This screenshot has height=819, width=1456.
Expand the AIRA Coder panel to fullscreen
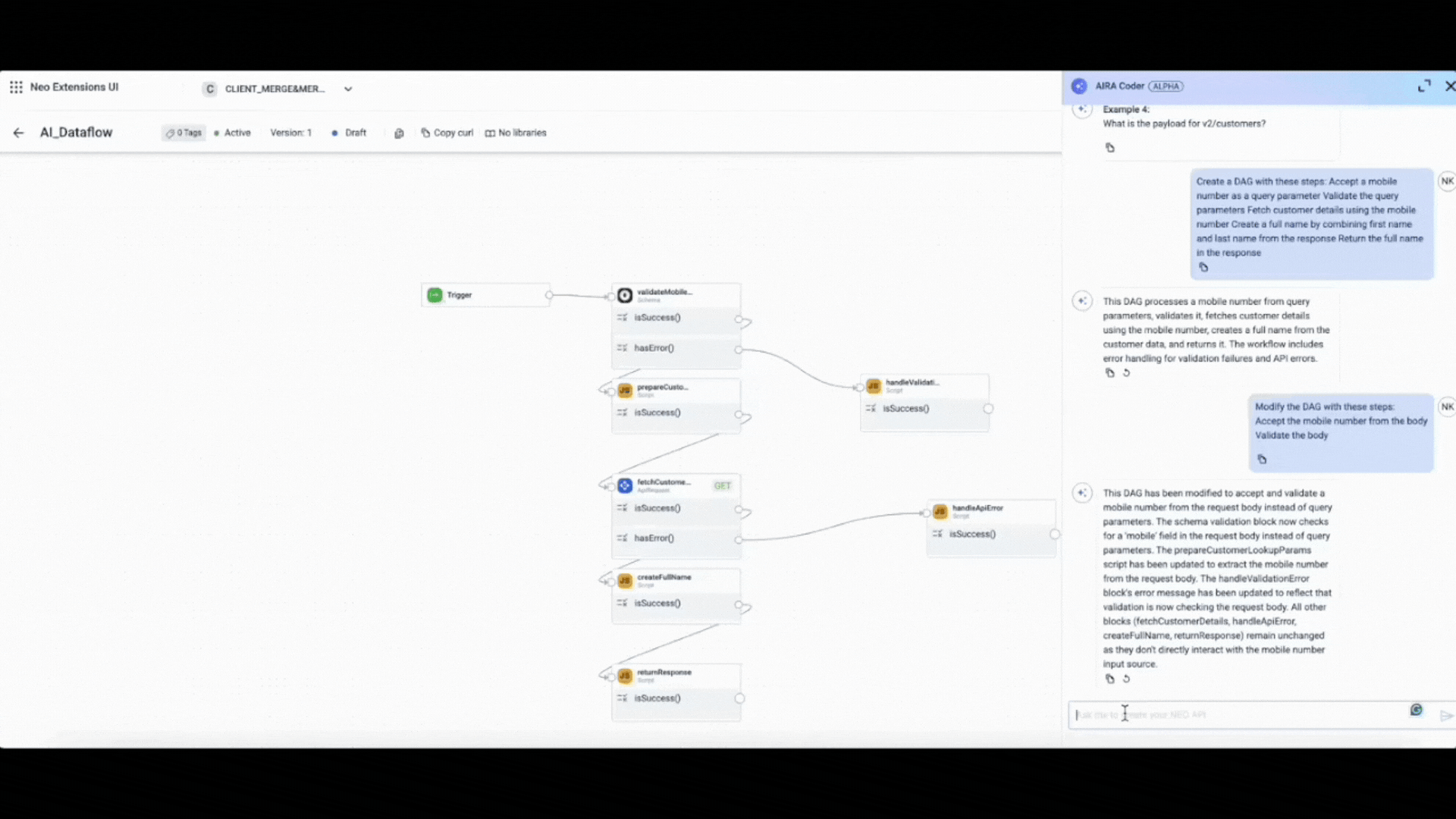pos(1424,86)
